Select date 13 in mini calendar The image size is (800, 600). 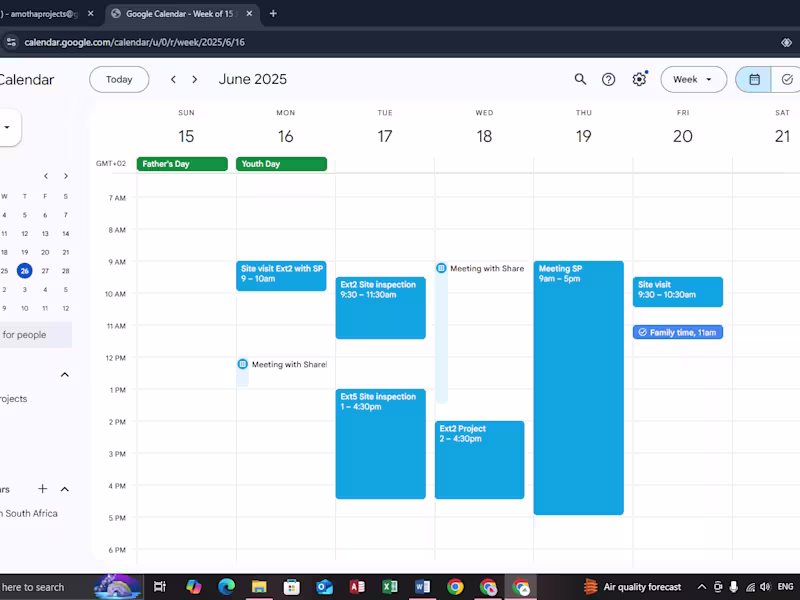point(45,234)
